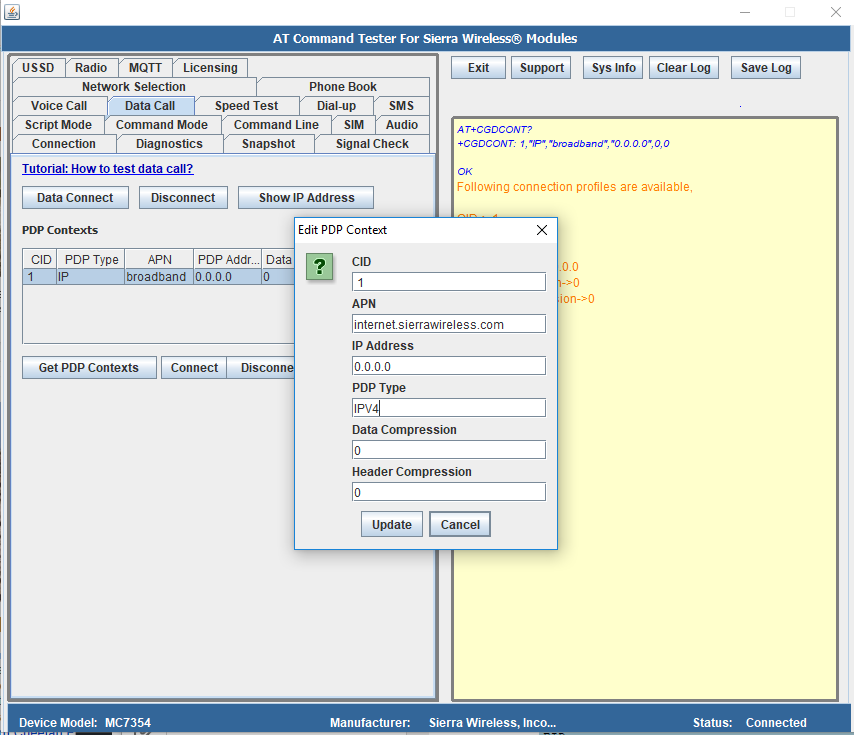Select the Phone Book tab
This screenshot has height=735, width=854.
click(x=343, y=87)
